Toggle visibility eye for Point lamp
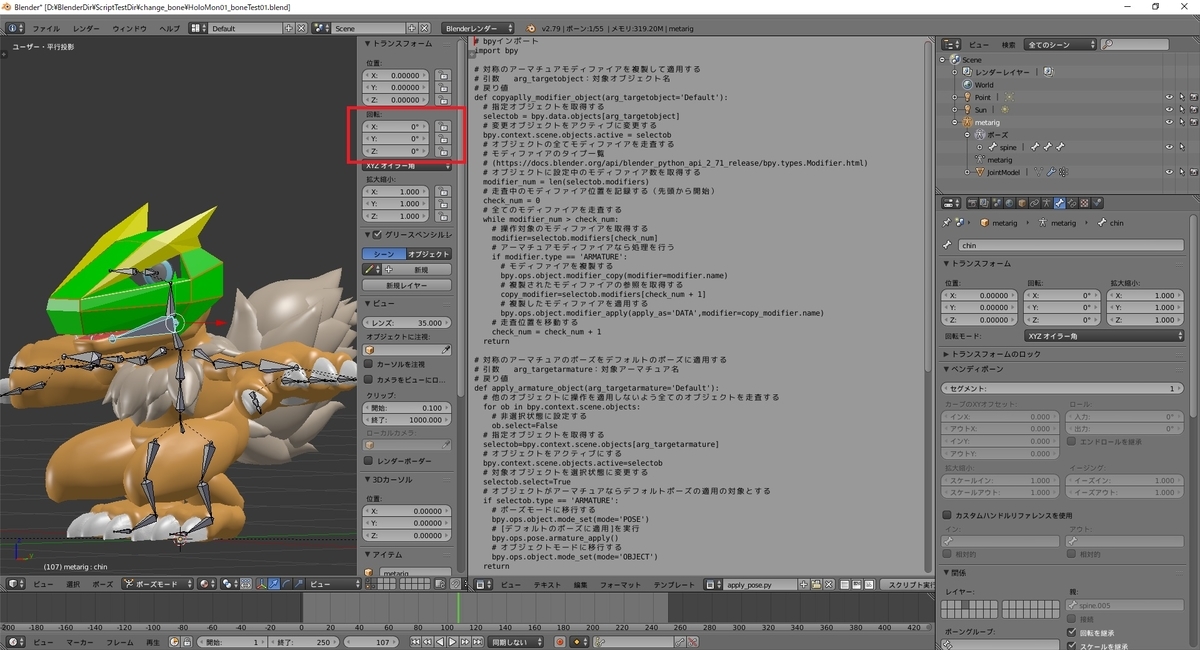This screenshot has height=650, width=1200. (x=1169, y=97)
